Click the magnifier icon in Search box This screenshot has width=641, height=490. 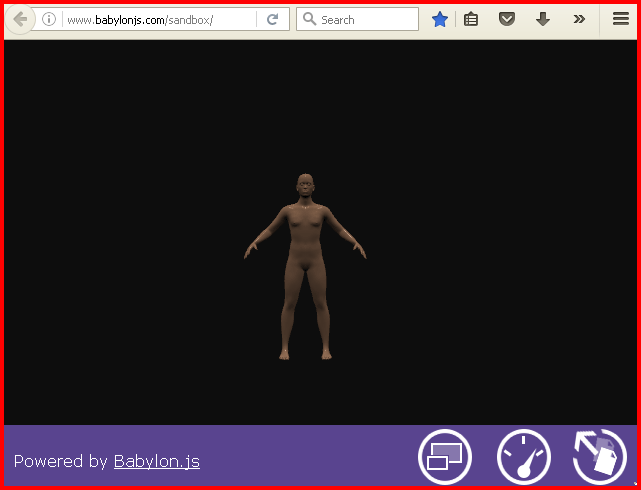[309, 19]
